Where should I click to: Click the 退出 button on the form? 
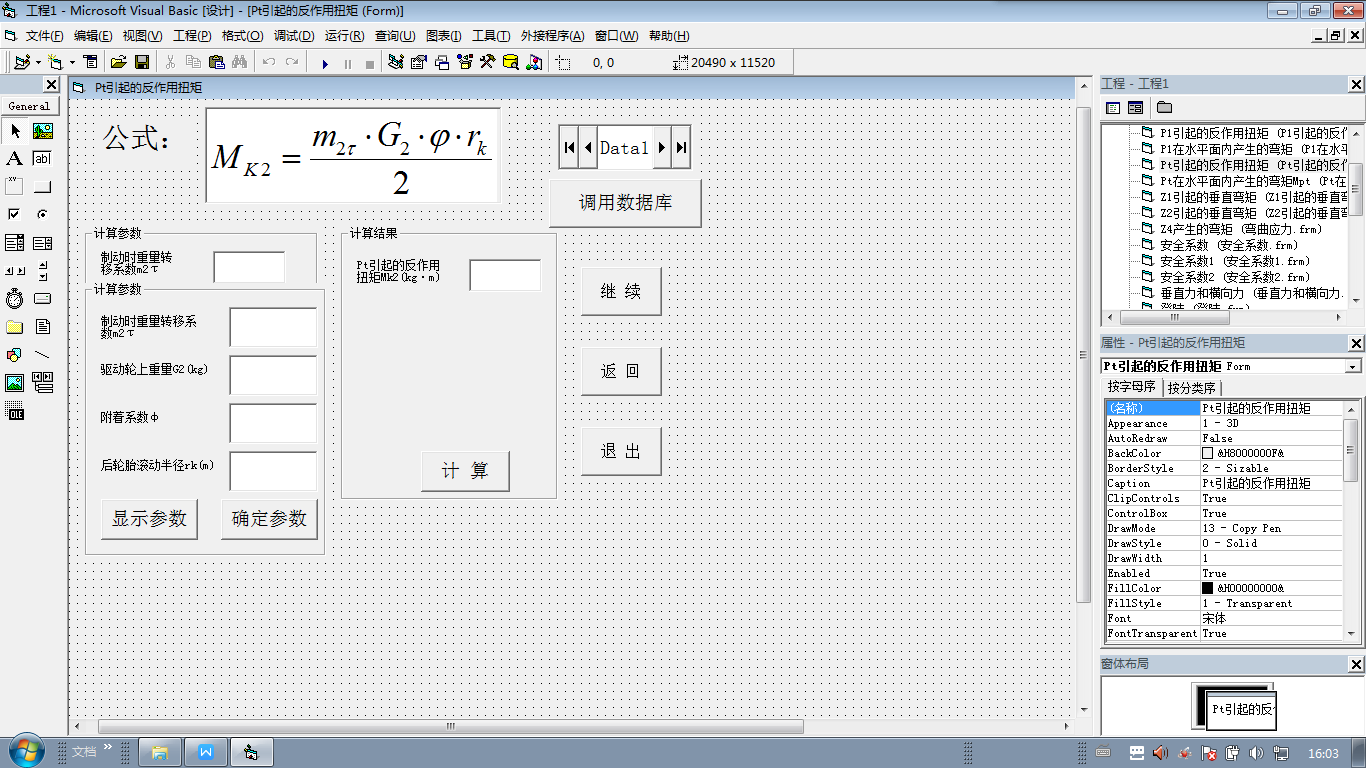click(621, 451)
